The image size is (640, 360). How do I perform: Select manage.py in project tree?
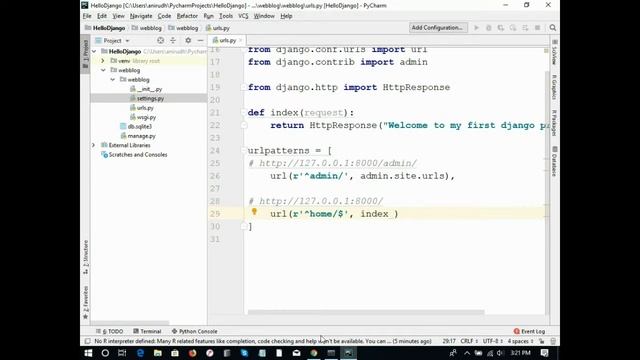(138, 136)
